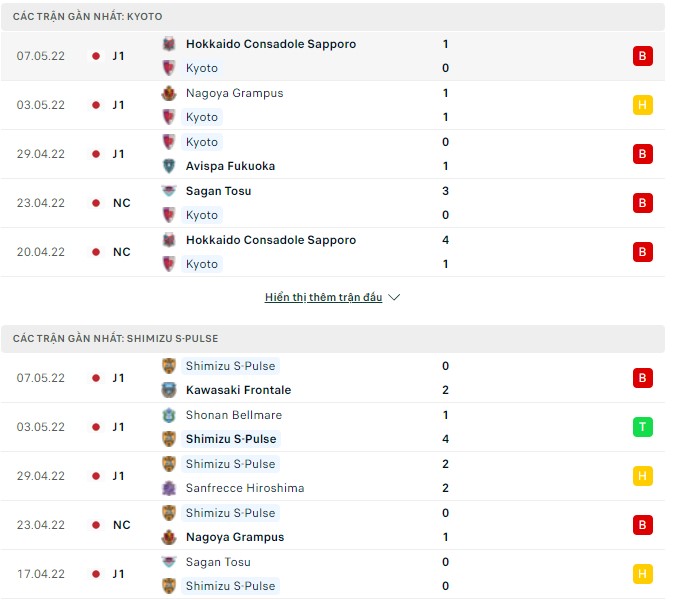Click green T badge for Shonan Bellmare match
This screenshot has height=600, width=673.
[643, 427]
